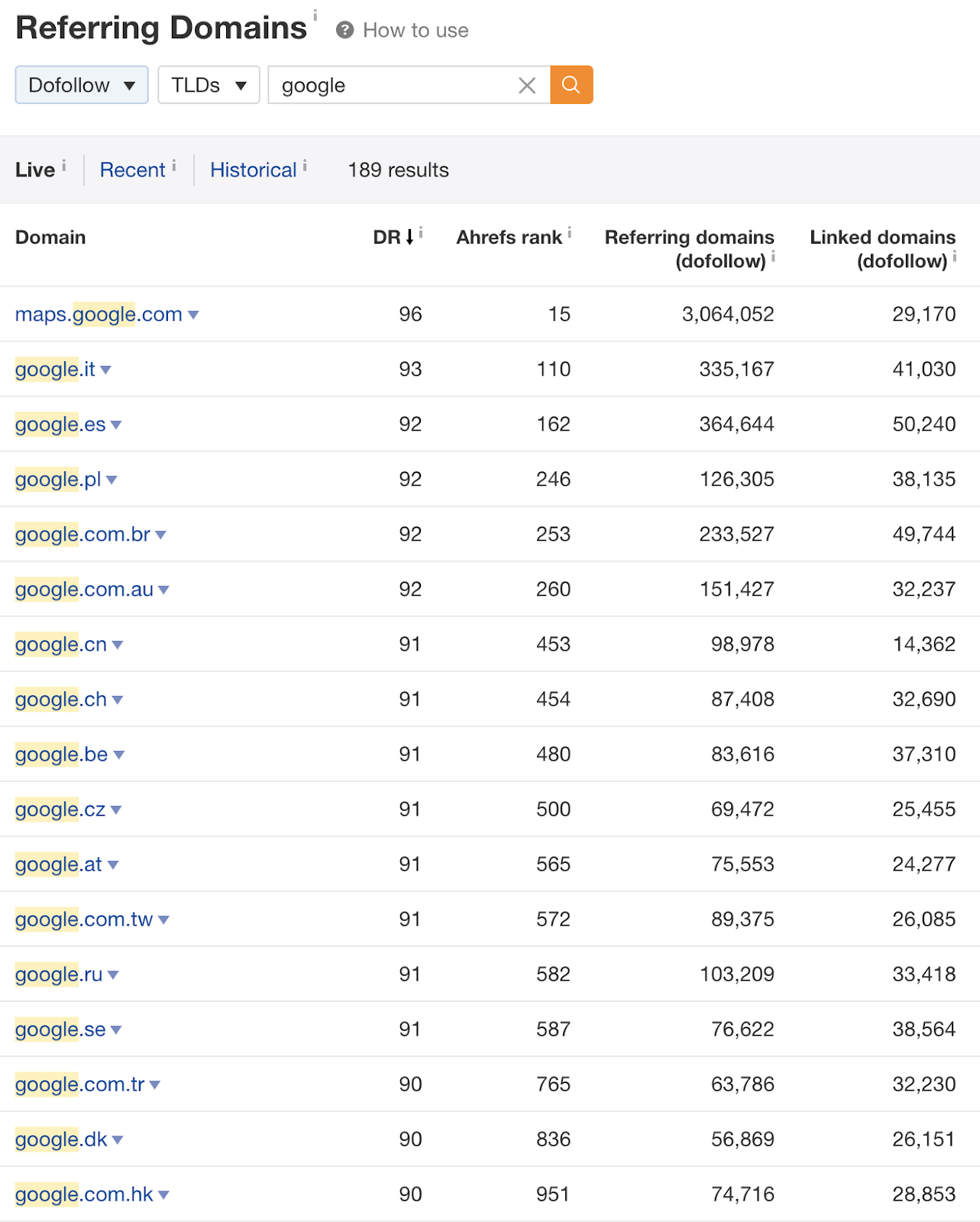This screenshot has width=980, height=1222.
Task: Switch to the Historical tab
Action: pyautogui.click(x=254, y=170)
